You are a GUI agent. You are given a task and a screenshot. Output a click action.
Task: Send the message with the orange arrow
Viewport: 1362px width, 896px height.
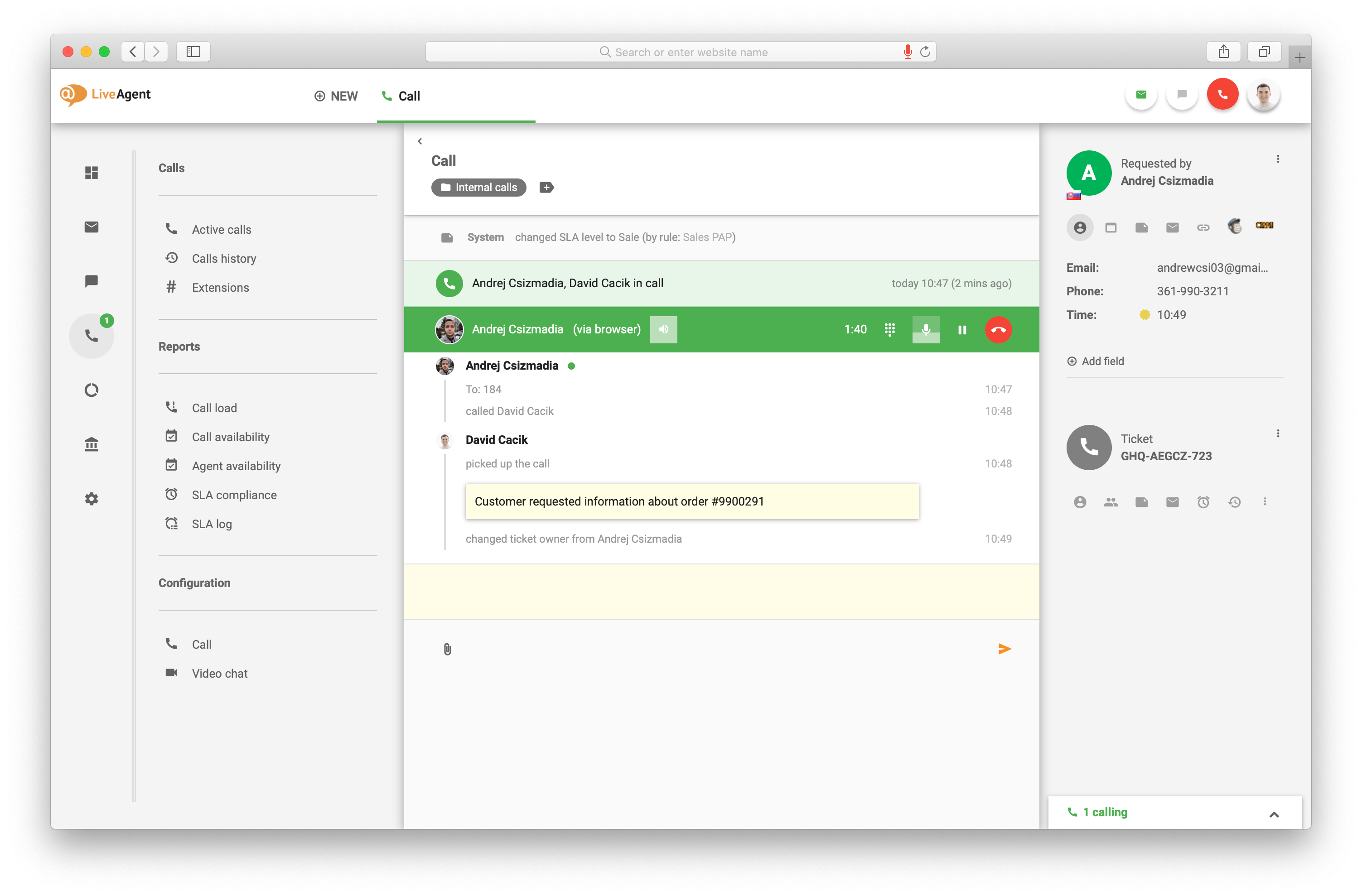(1005, 649)
